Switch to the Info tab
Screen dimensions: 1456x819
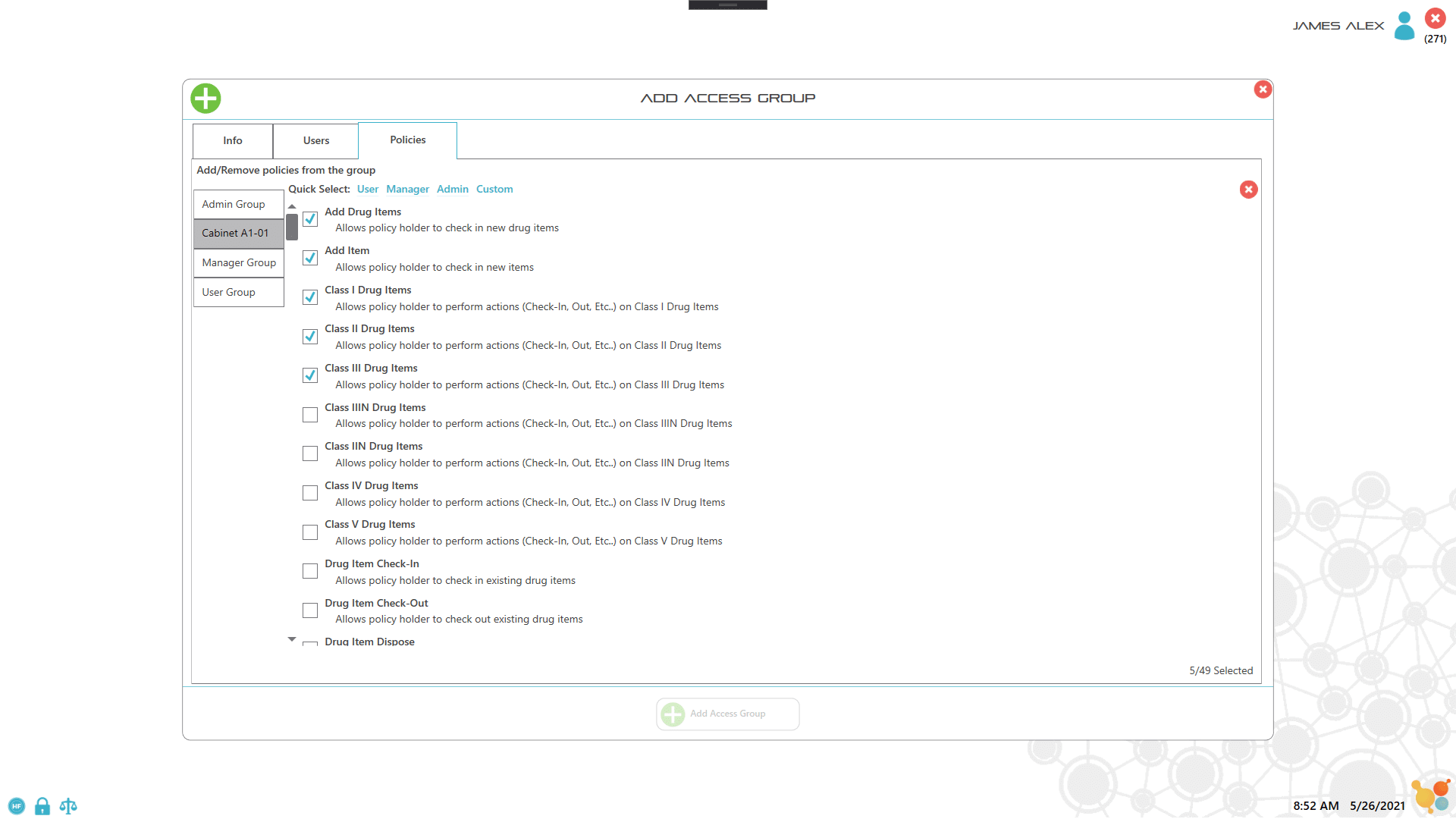(x=233, y=141)
